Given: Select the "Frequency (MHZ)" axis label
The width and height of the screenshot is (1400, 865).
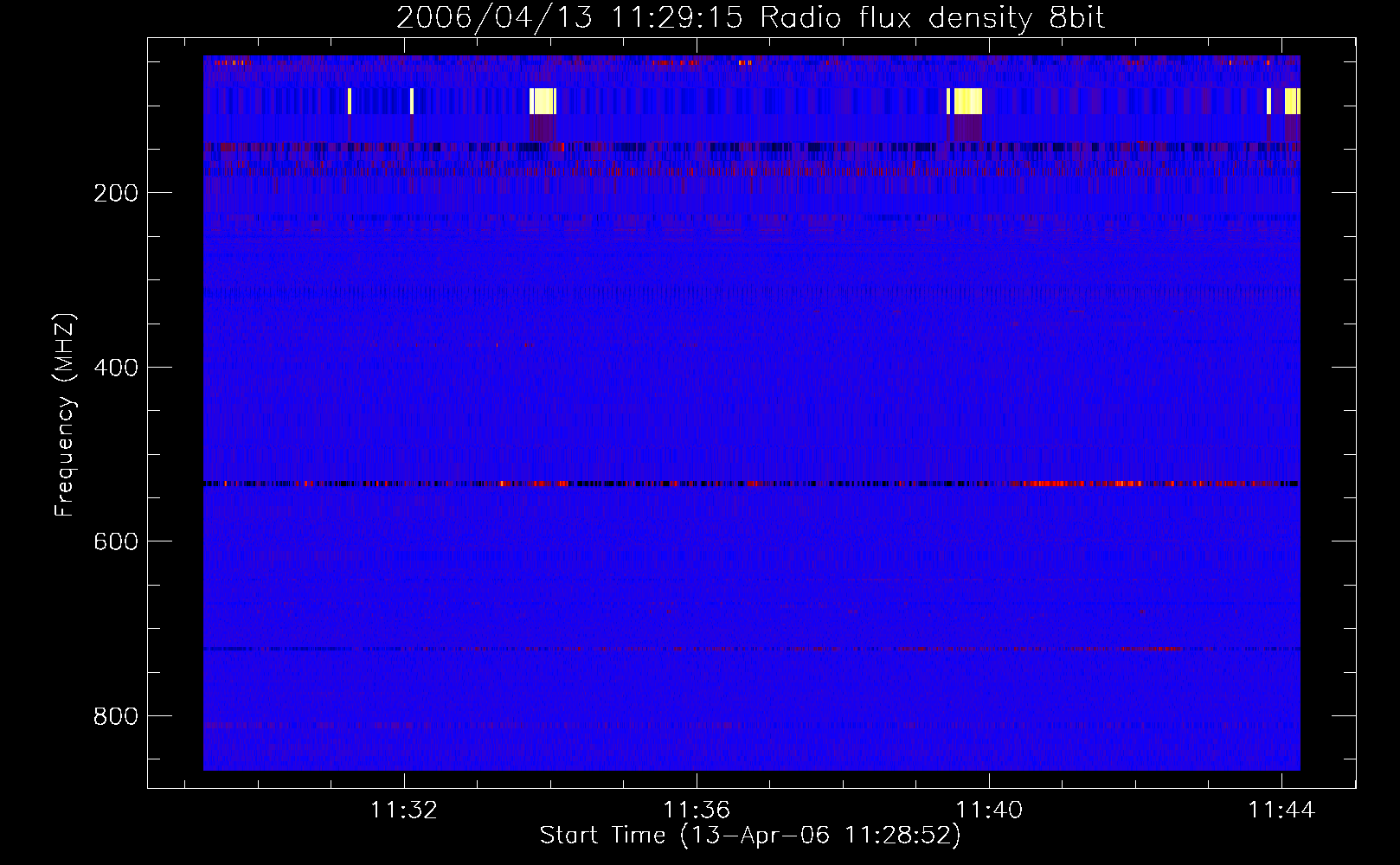Looking at the screenshot, I should [x=64, y=415].
